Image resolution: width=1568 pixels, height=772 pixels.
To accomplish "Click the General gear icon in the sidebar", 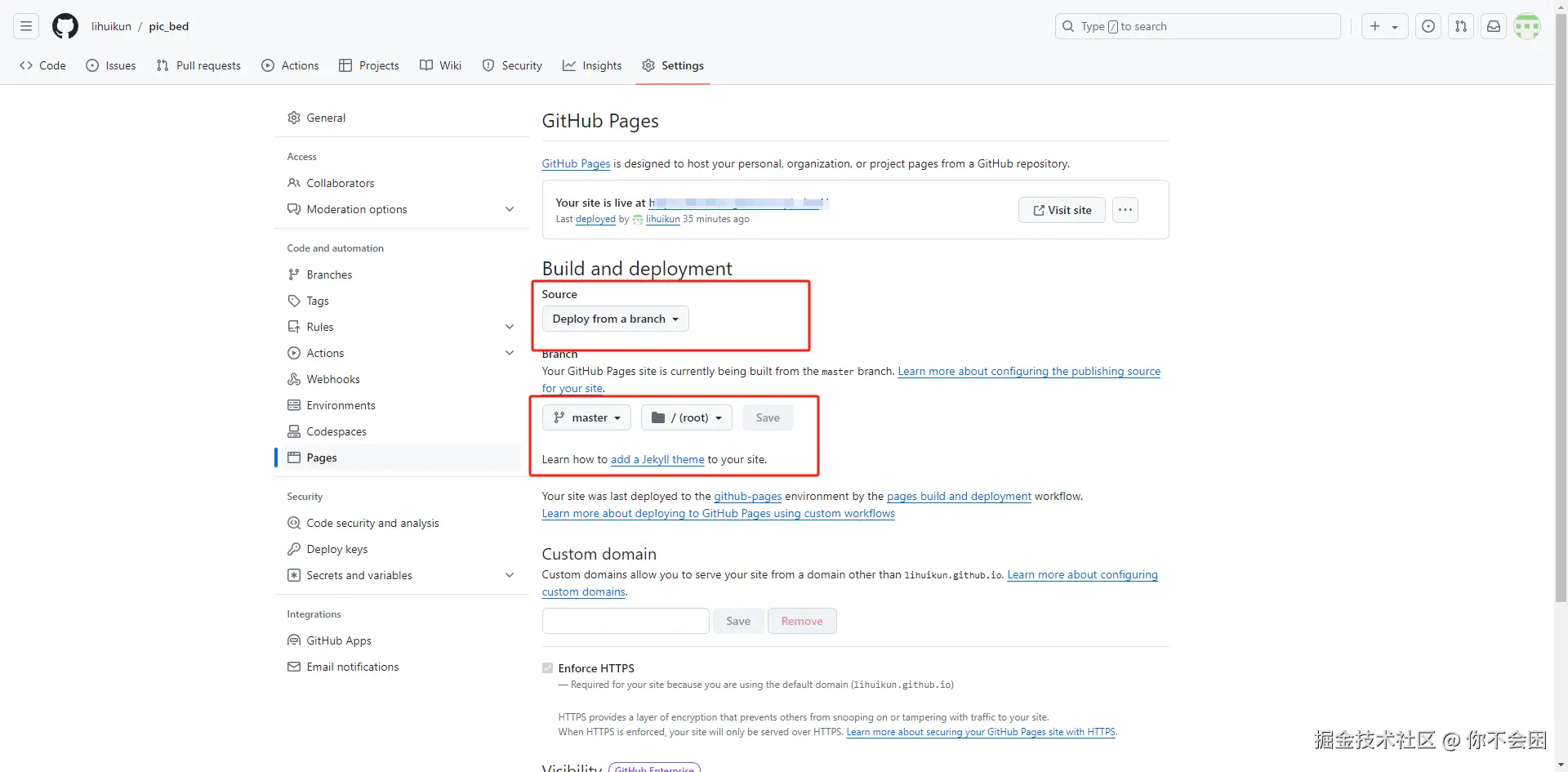I will [x=294, y=118].
